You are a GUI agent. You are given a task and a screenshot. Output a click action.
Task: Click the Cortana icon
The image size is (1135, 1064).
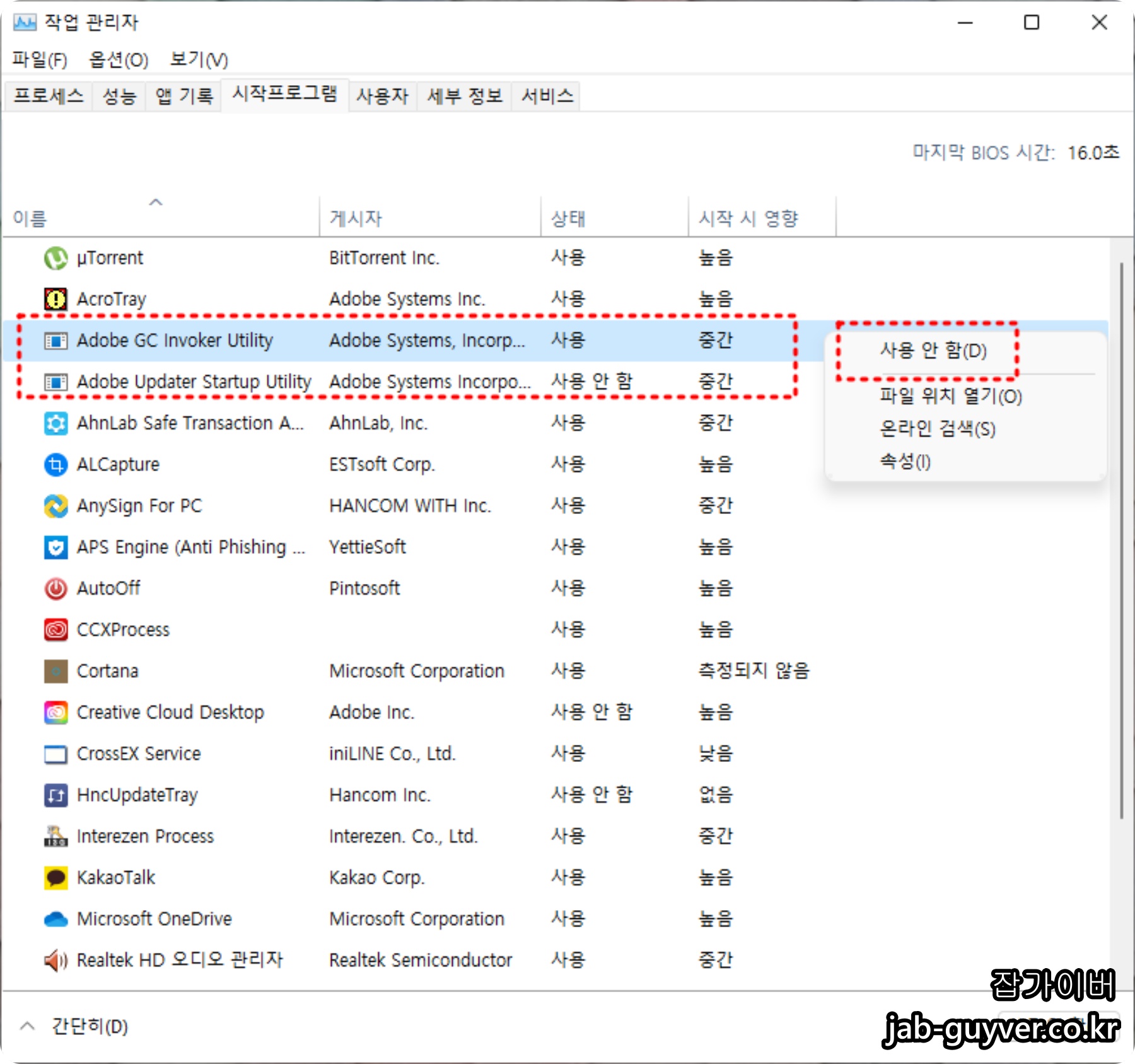[x=55, y=671]
